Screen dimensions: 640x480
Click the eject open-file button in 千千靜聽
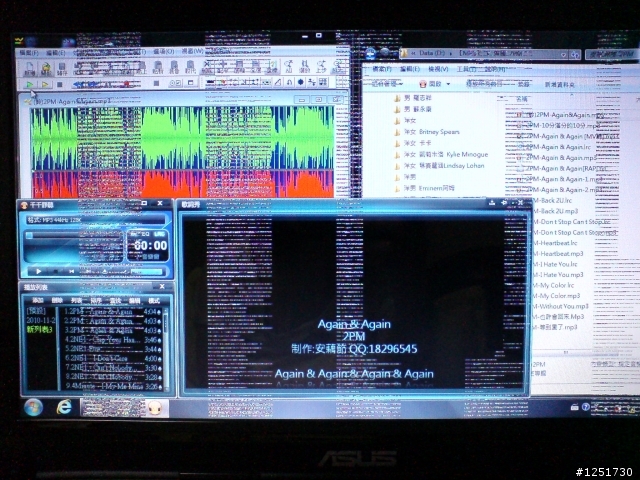click(x=104, y=271)
